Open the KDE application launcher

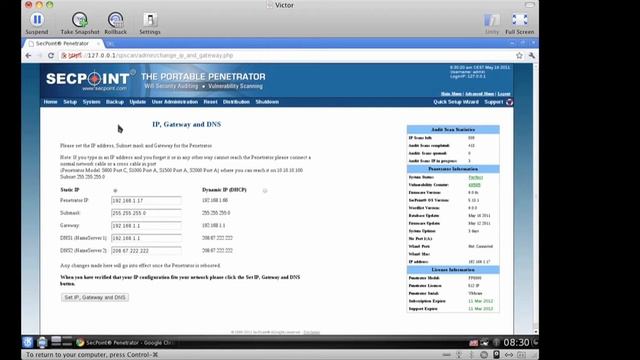click(x=27, y=342)
